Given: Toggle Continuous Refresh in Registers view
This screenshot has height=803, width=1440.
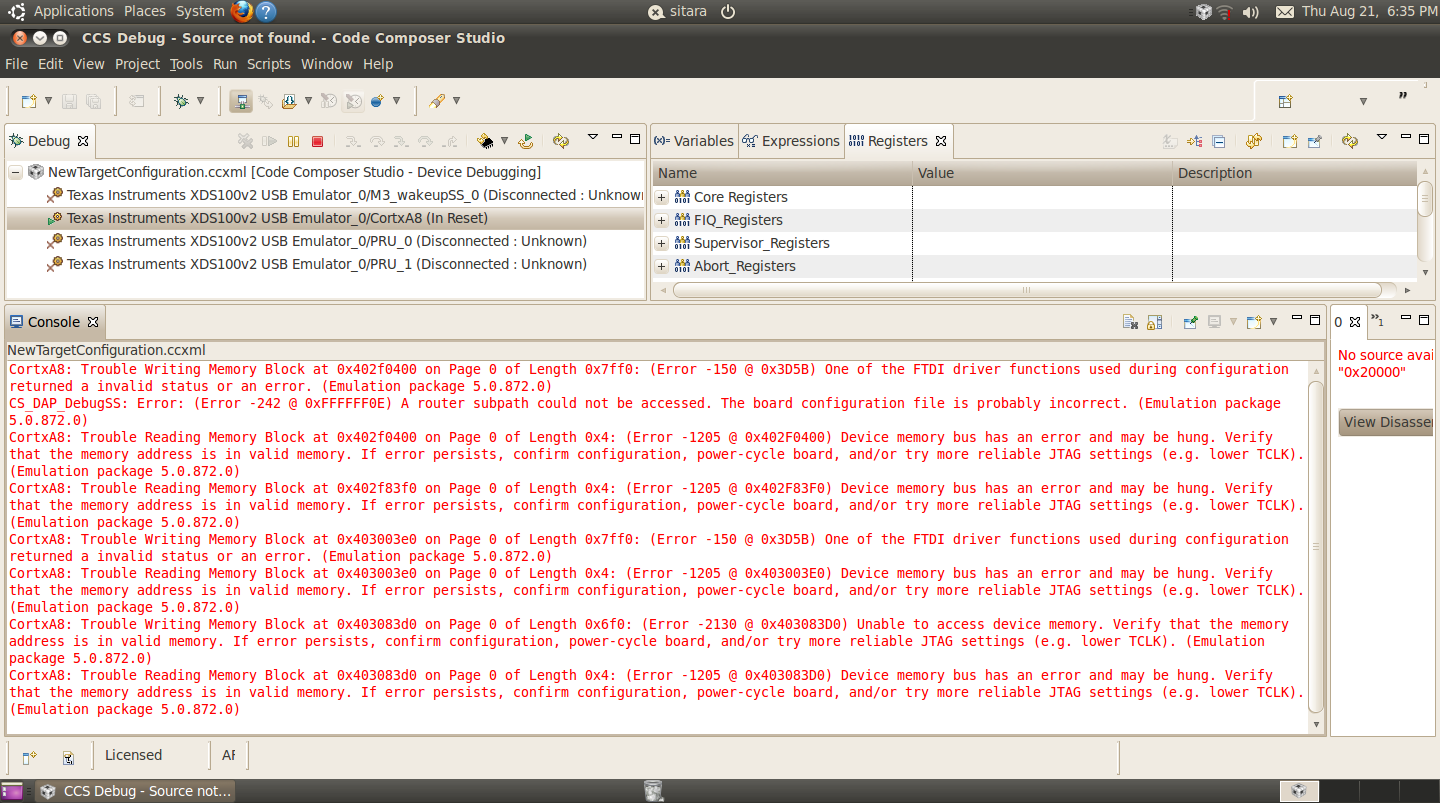Looking at the screenshot, I should (x=1254, y=142).
